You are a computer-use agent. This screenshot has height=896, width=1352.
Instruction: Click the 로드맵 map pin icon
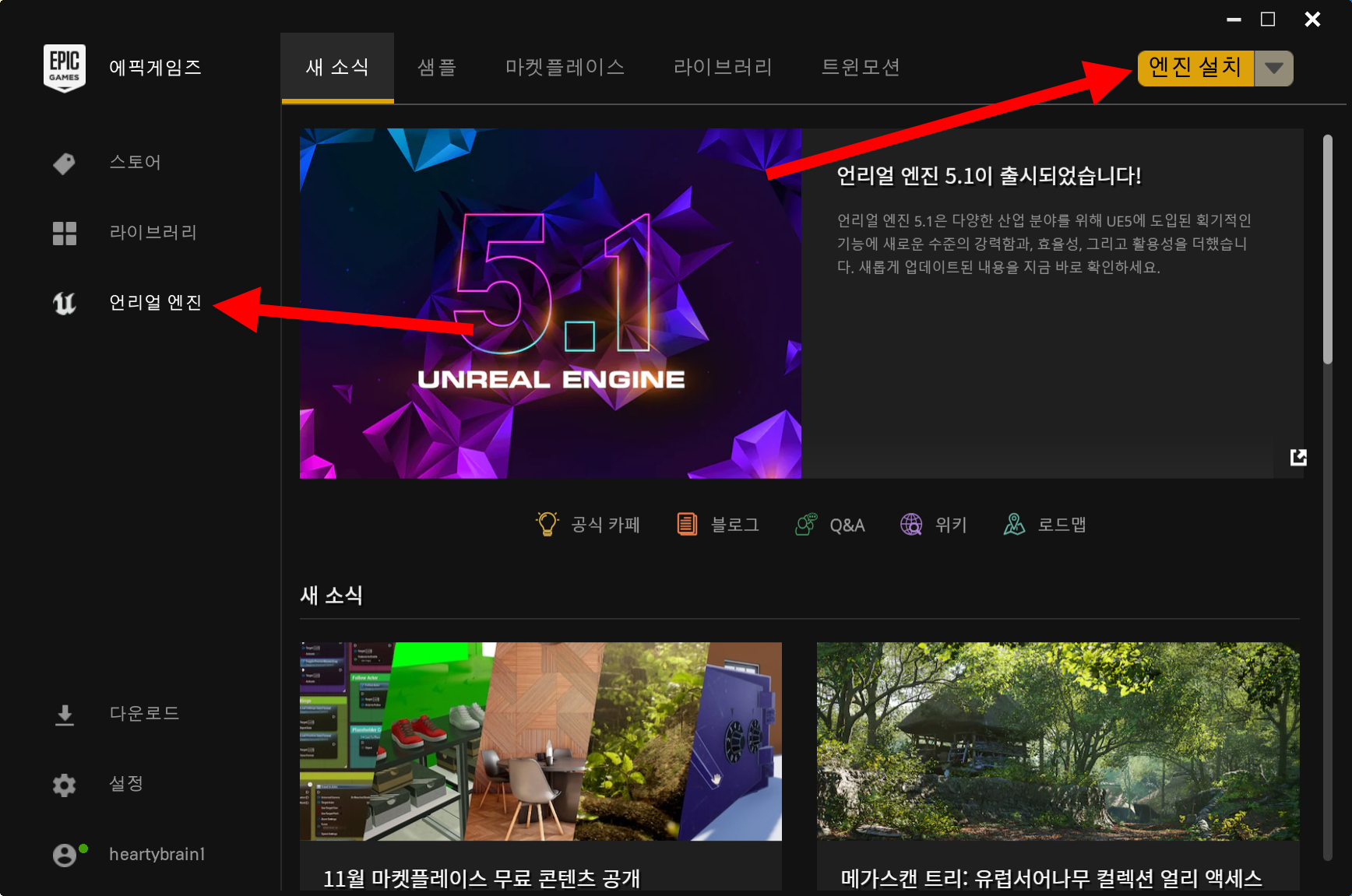click(x=1014, y=524)
